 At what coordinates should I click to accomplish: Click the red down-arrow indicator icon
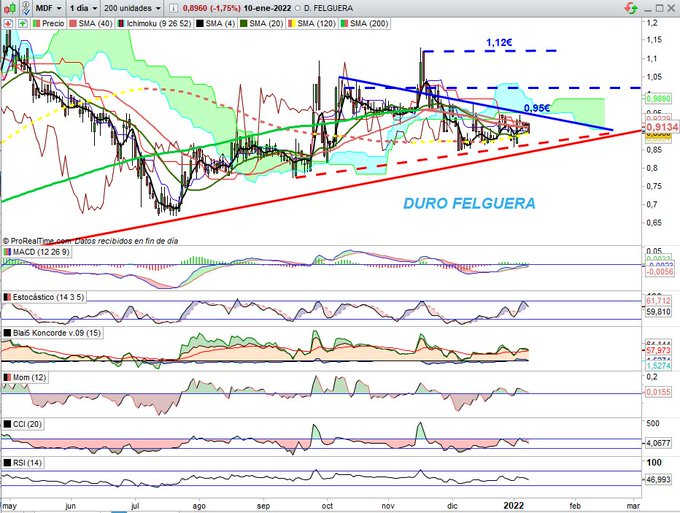point(8,23)
